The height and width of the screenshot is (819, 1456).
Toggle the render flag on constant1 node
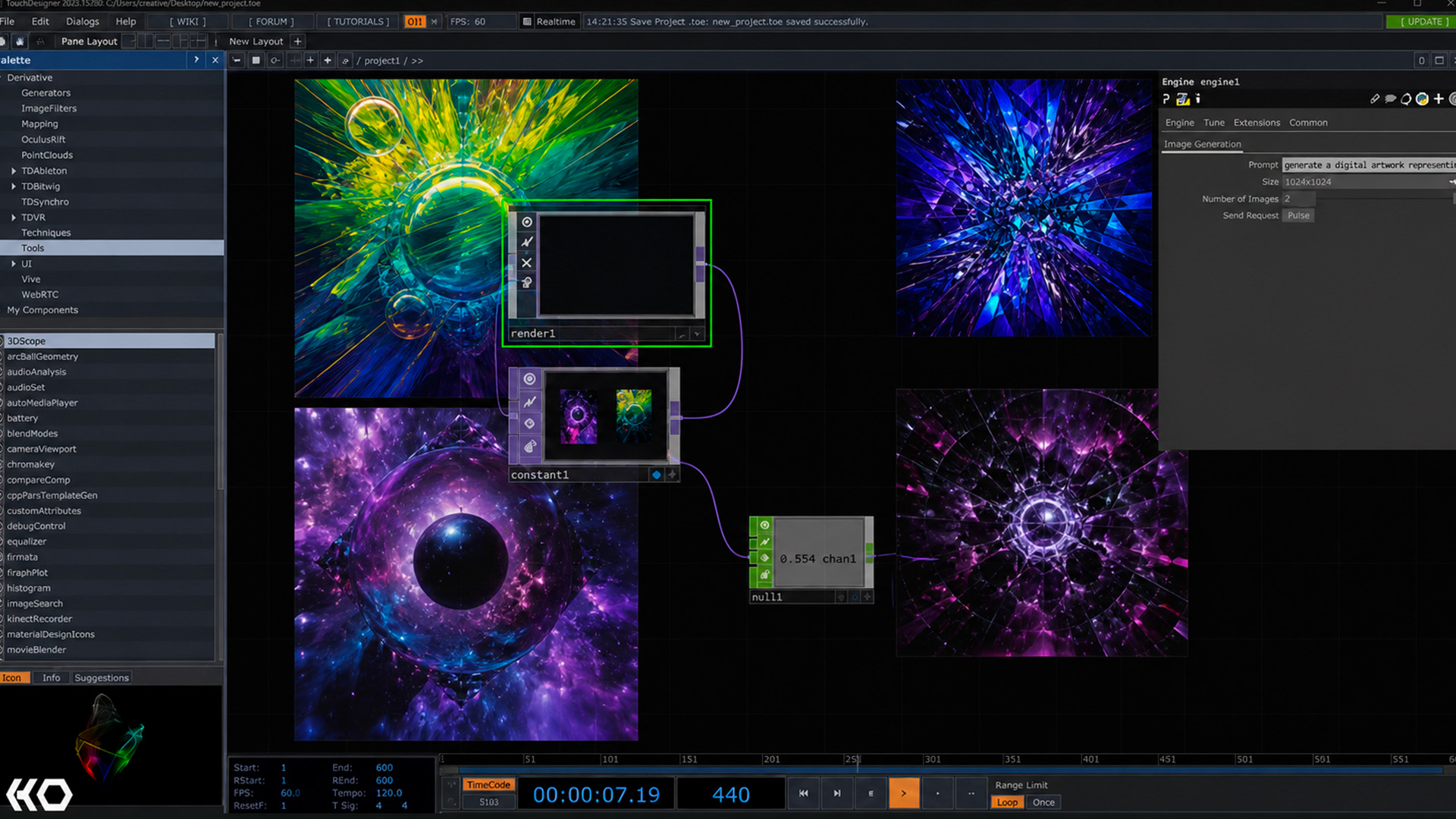click(672, 475)
